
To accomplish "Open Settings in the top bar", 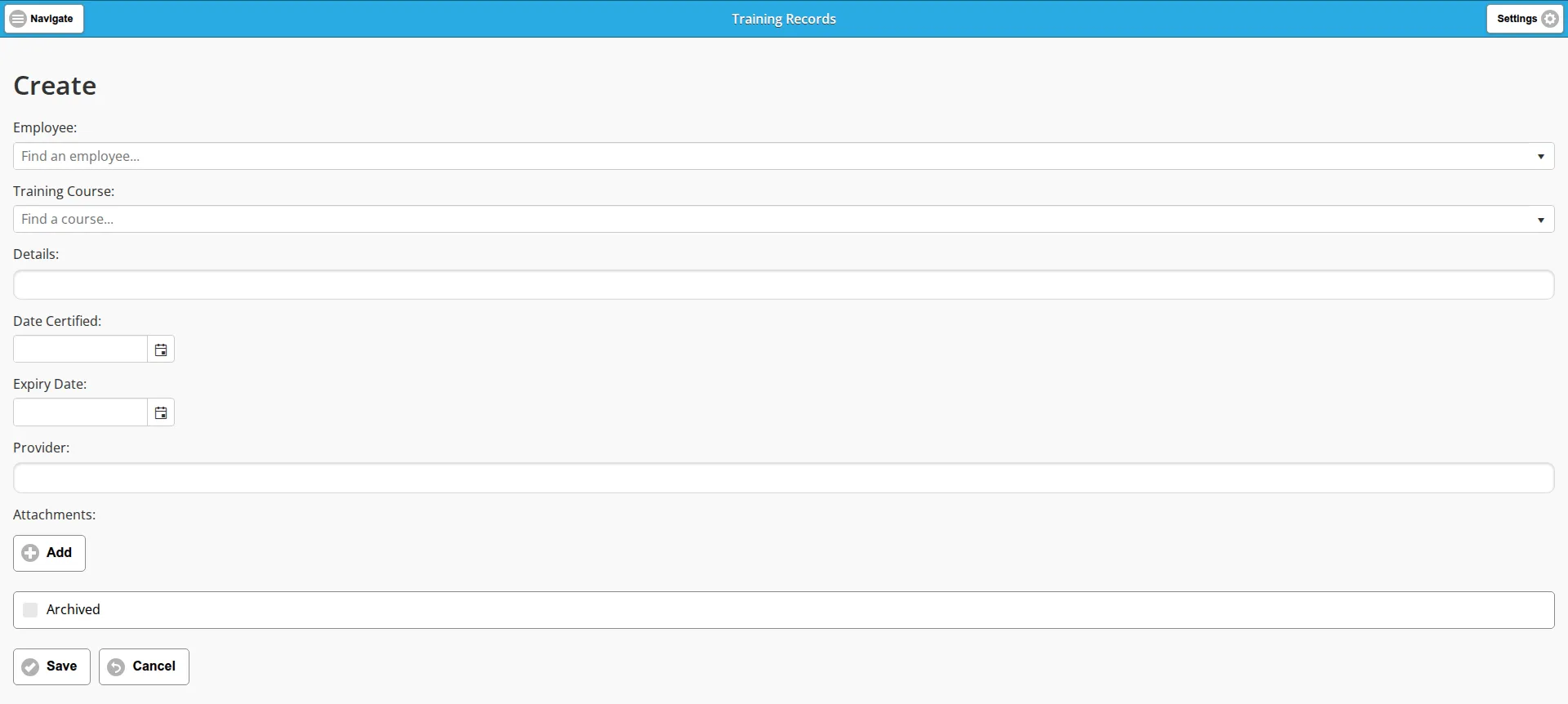I will pyautogui.click(x=1525, y=19).
